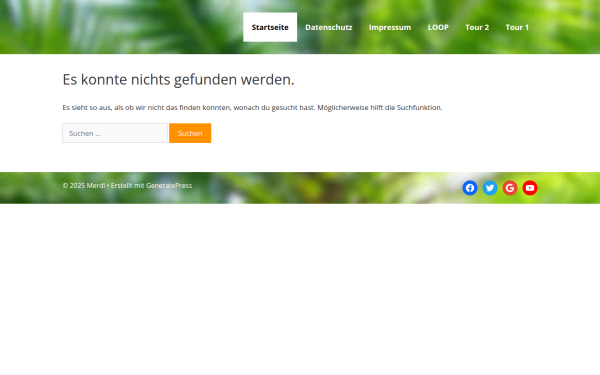Follow the GeneratePress footer link
The image size is (600, 375).
[x=169, y=186]
